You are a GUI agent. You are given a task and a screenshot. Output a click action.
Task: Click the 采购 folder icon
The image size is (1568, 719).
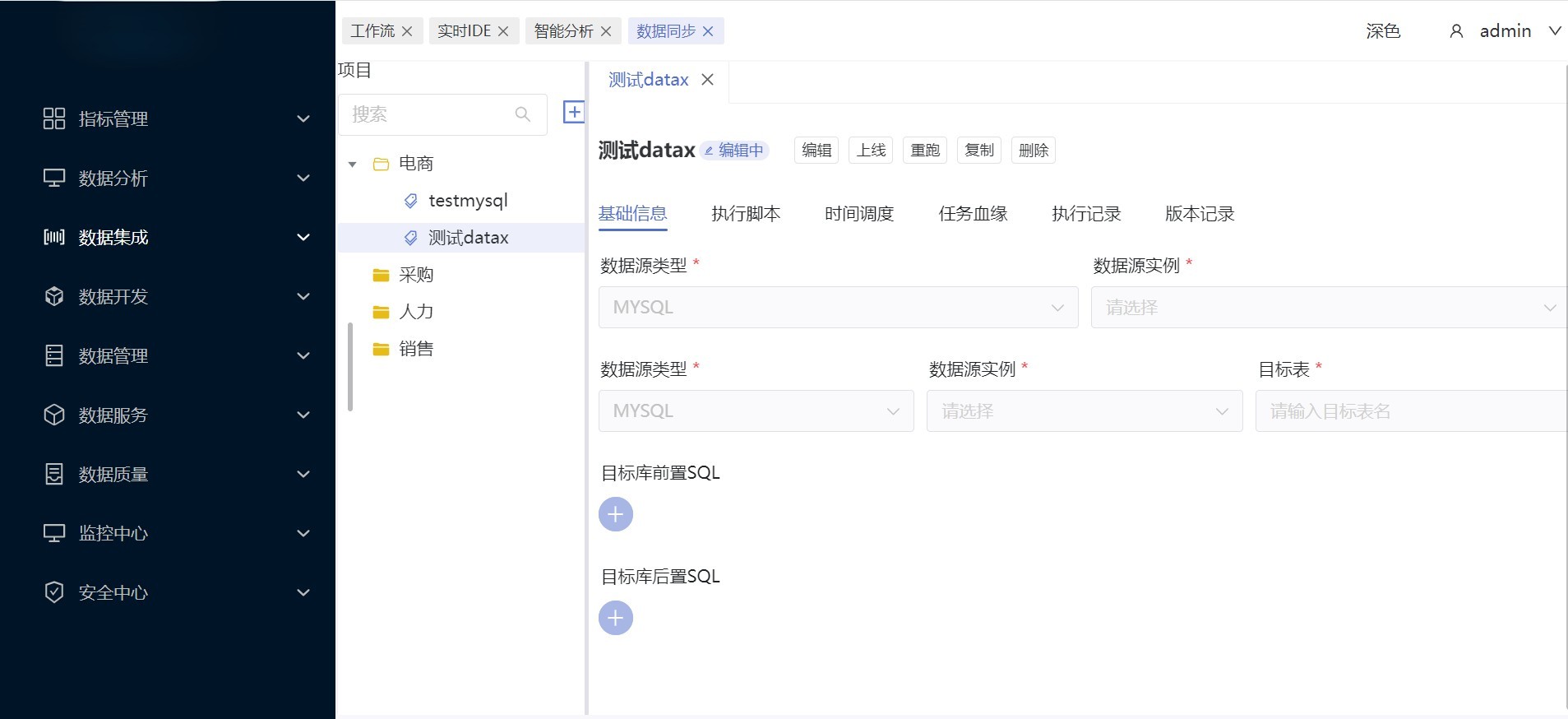tap(381, 275)
